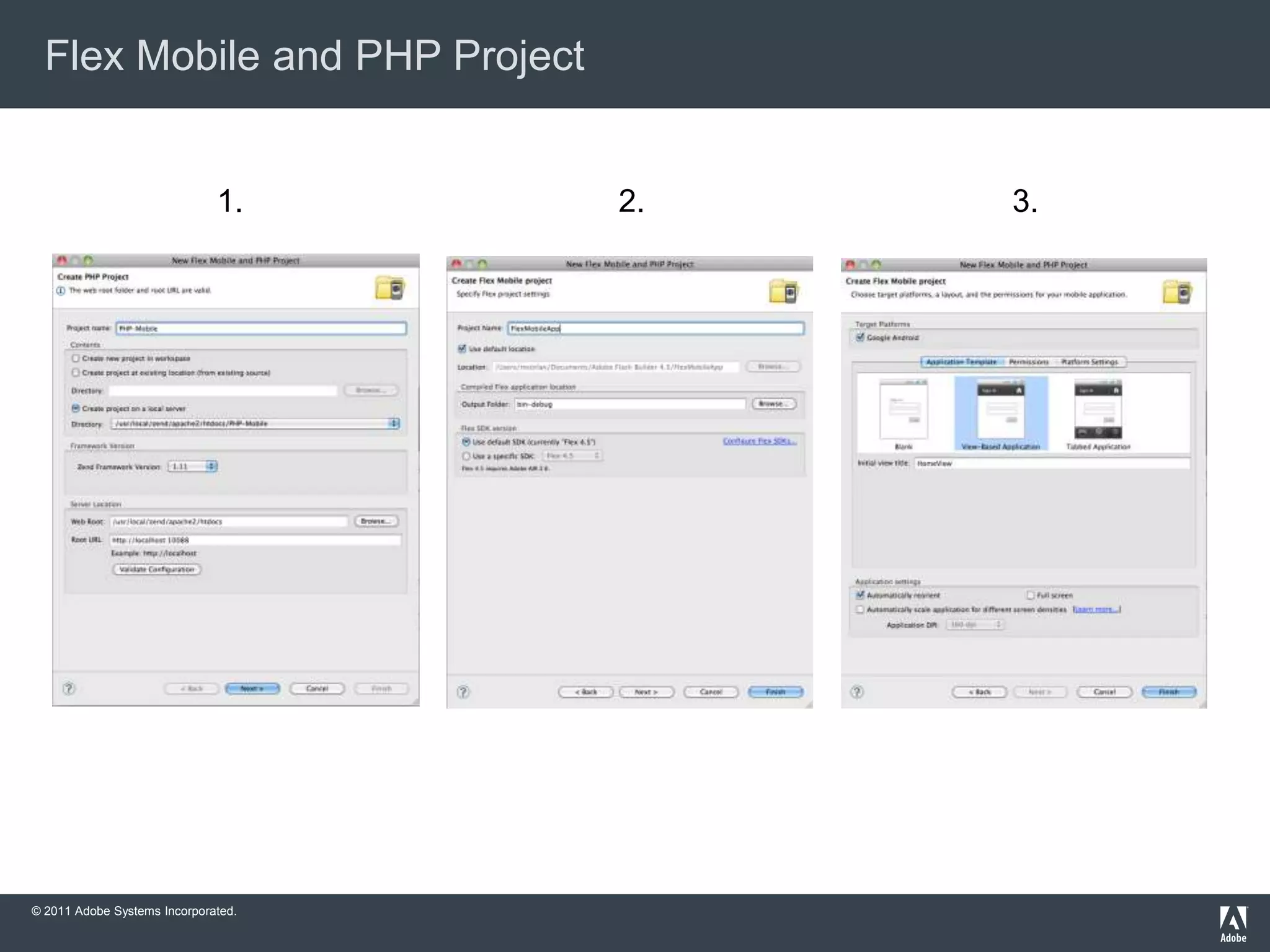Enable Automatically scale application for screen densities
The image size is (1270, 952).
pos(860,609)
